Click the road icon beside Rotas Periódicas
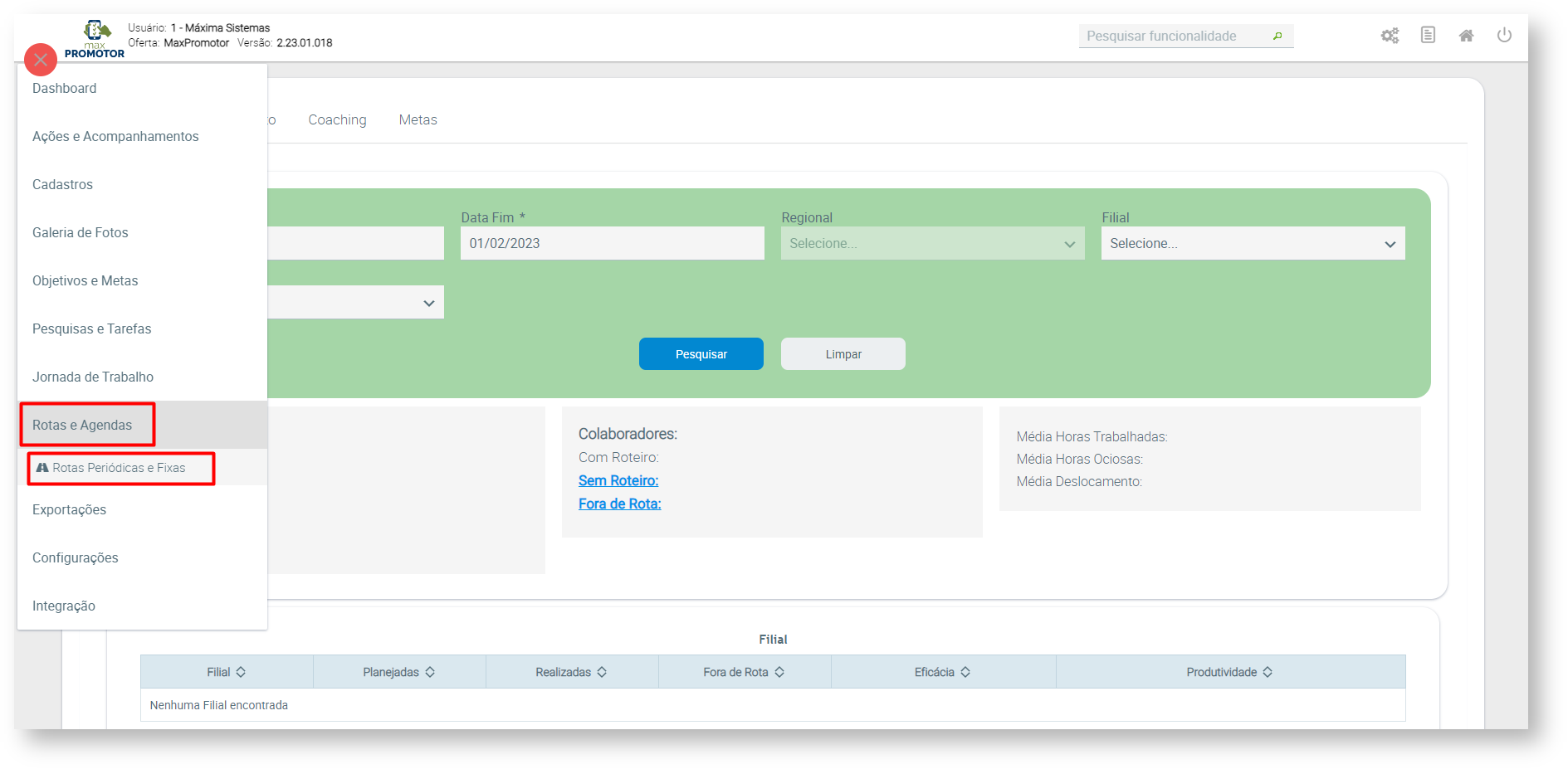 point(42,468)
